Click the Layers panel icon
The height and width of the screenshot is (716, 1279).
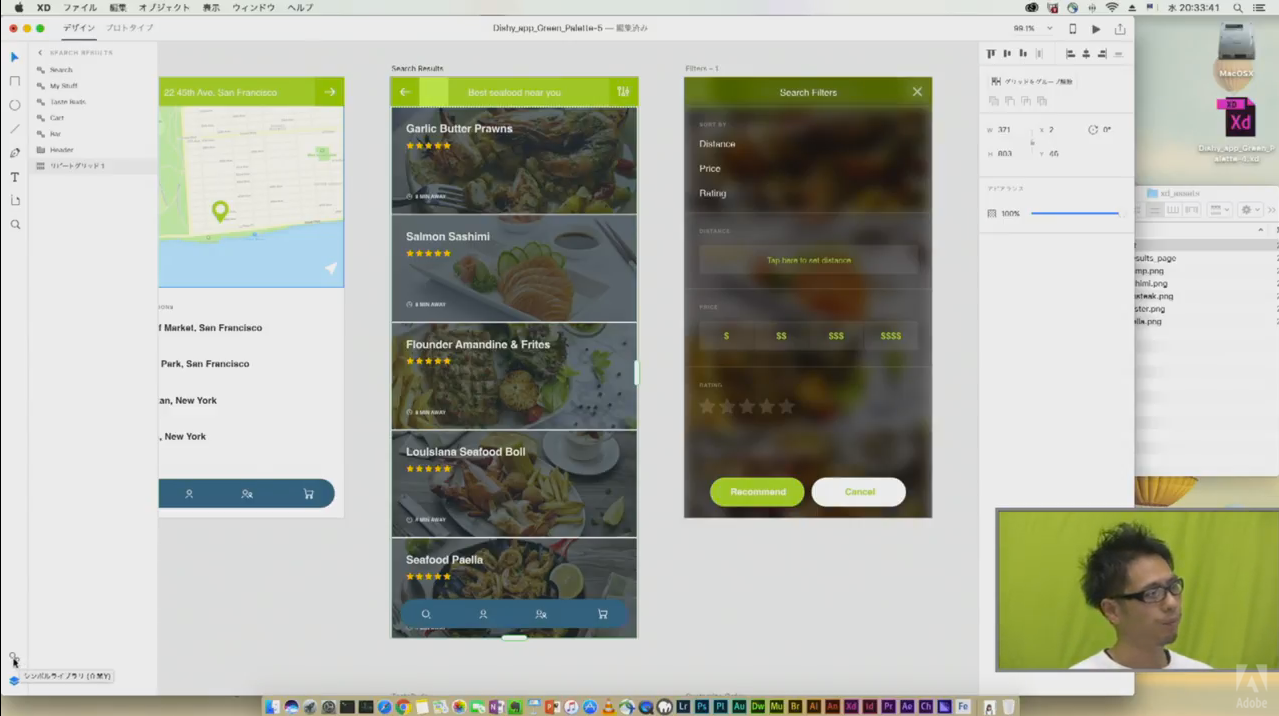14,680
